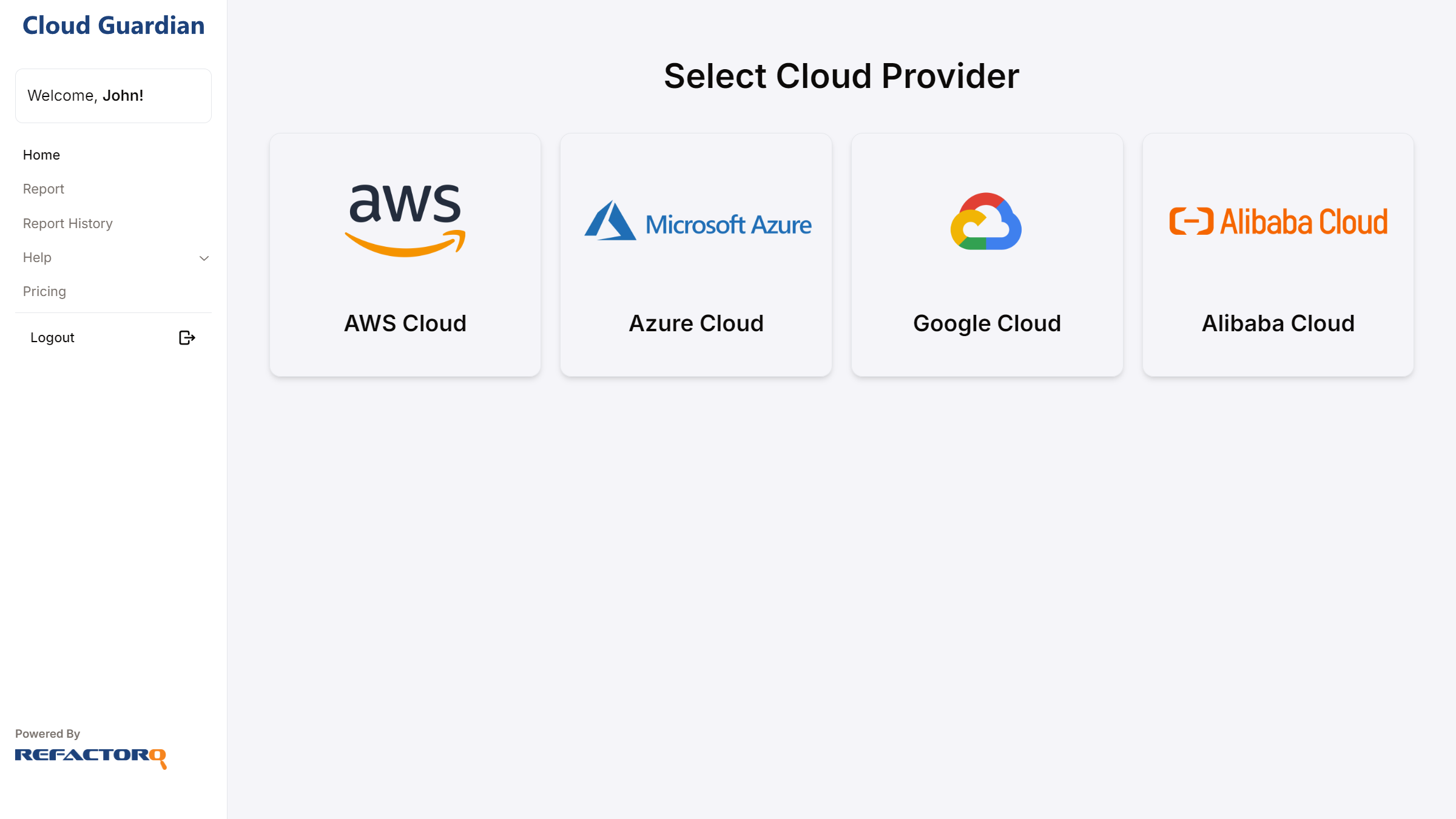Collapse the Help section chevron

pyautogui.click(x=204, y=257)
